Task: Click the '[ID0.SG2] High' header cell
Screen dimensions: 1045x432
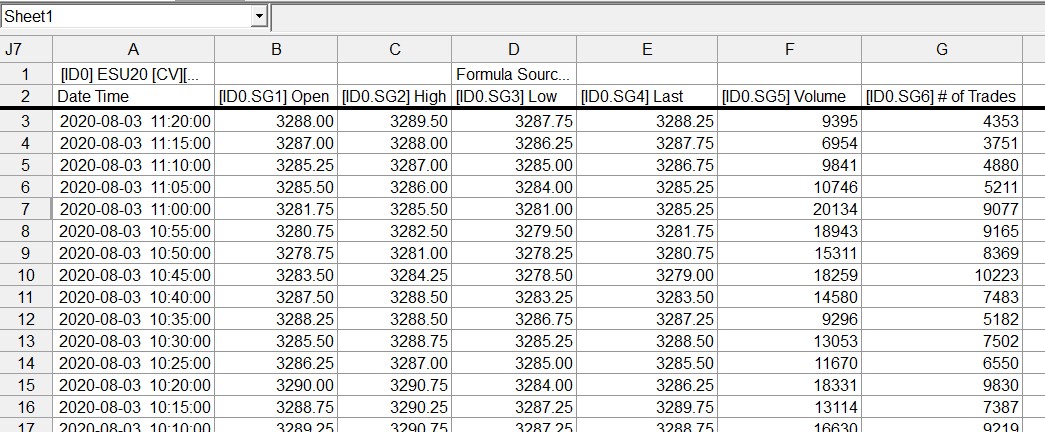Action: (395, 96)
